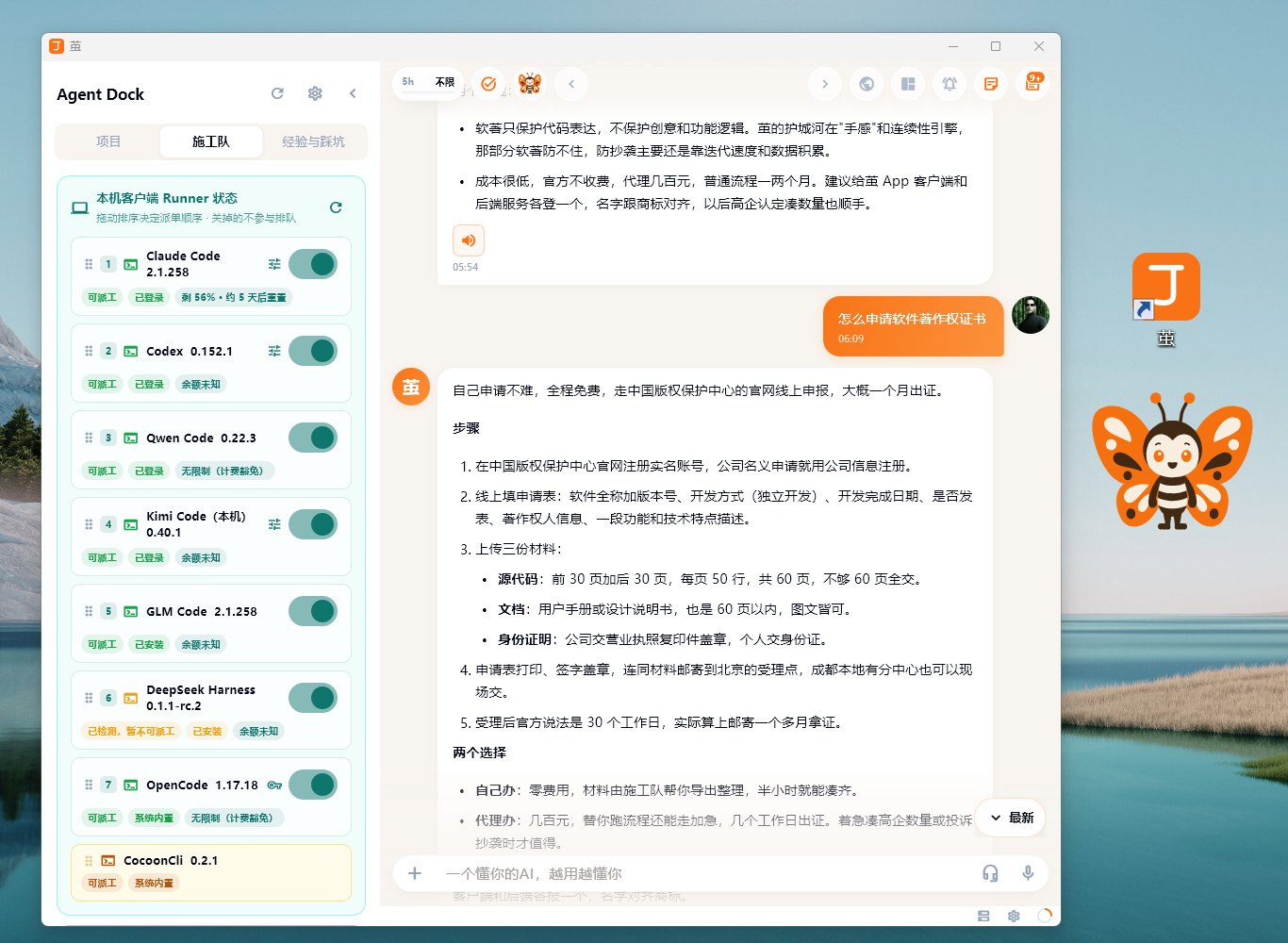Refresh the Agent Dock panel

277,93
